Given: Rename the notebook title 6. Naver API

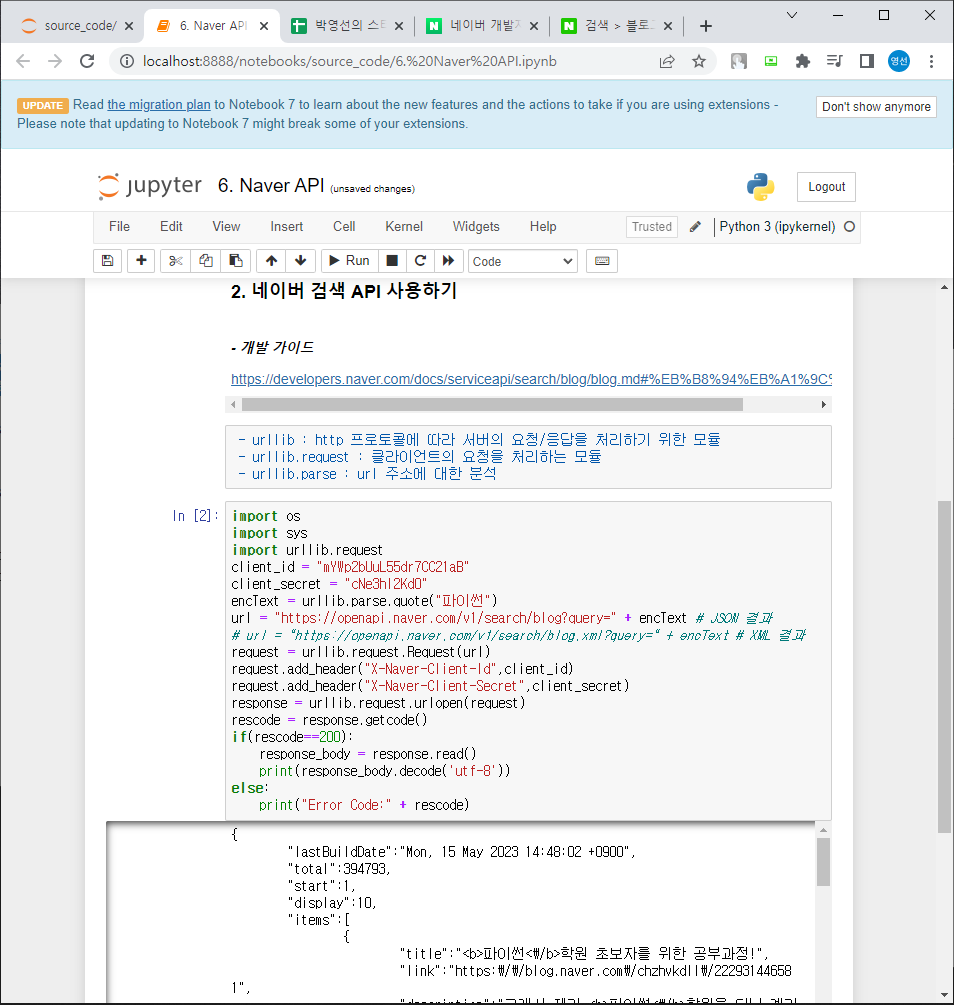Looking at the screenshot, I should pos(271,186).
